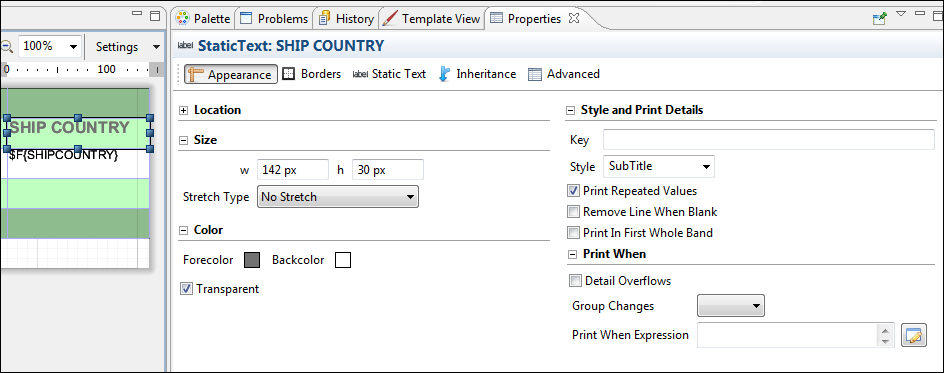Pick the Backcolor white swatch
This screenshot has height=373, width=944.
tap(343, 260)
